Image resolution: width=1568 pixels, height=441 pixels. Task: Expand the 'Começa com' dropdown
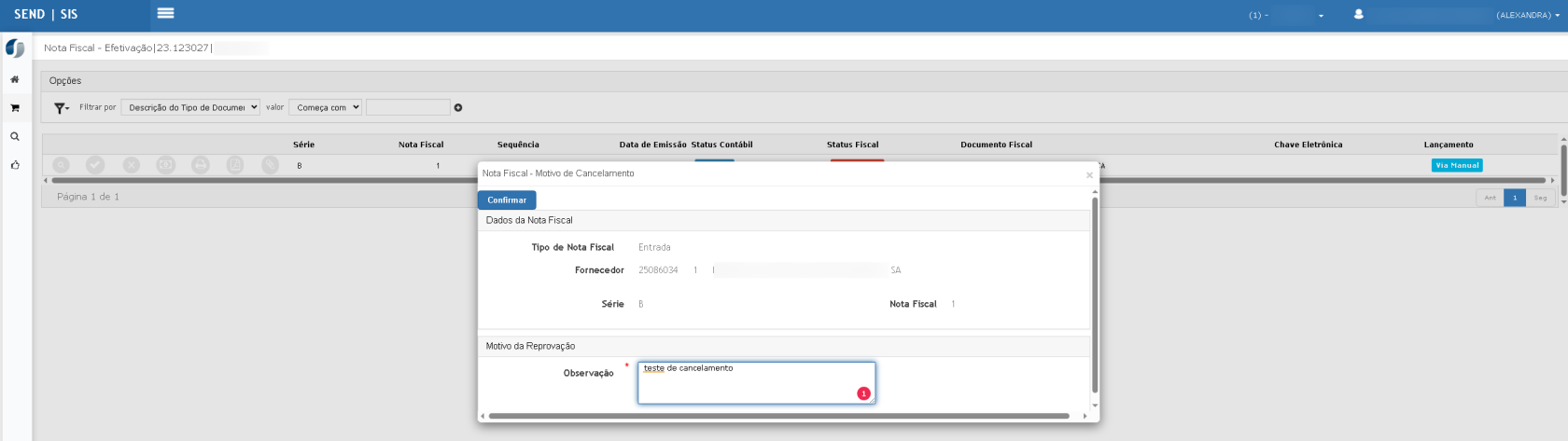point(325,107)
